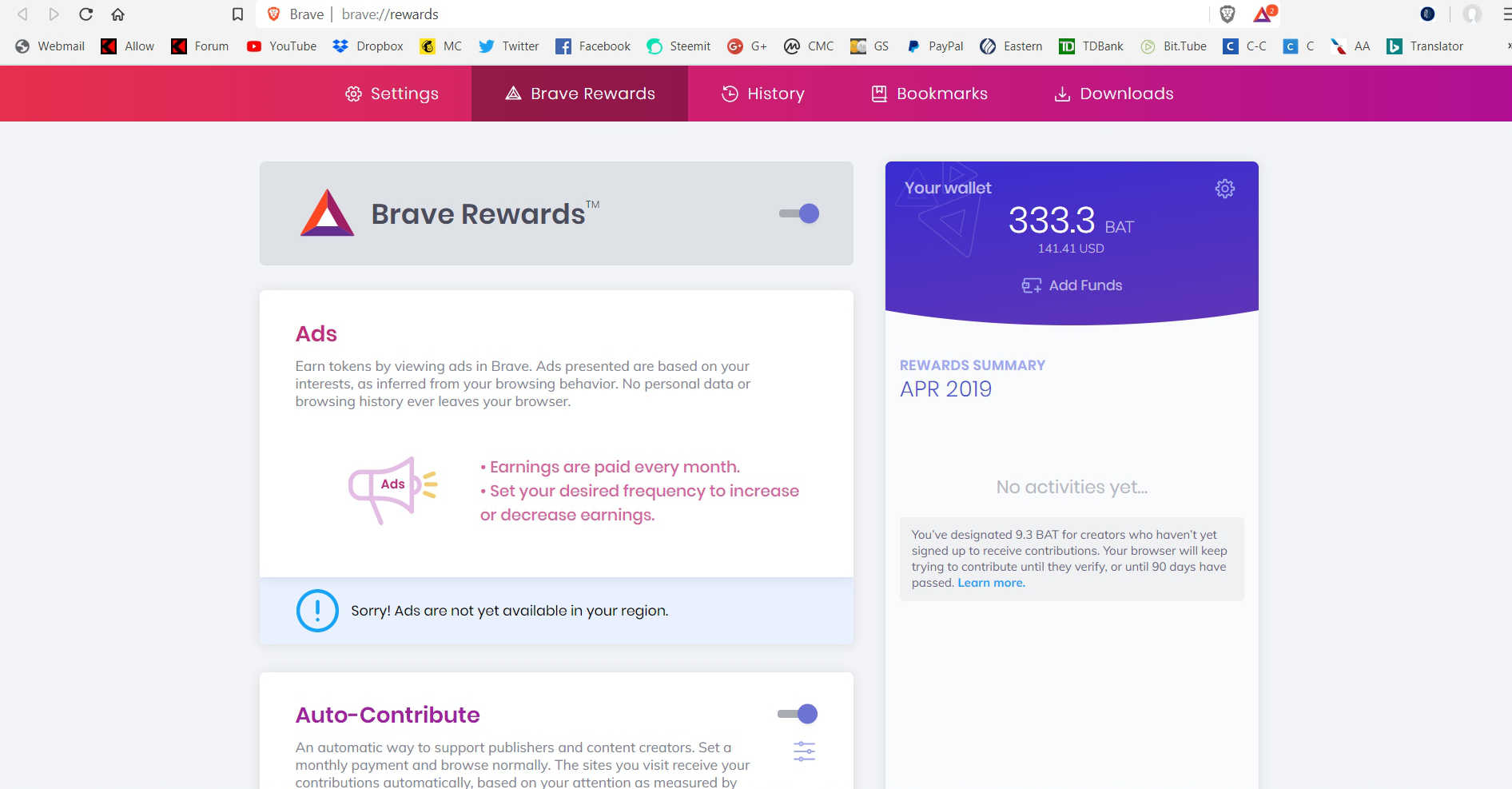Go back to the previous page
The height and width of the screenshot is (789, 1512).
[22, 14]
